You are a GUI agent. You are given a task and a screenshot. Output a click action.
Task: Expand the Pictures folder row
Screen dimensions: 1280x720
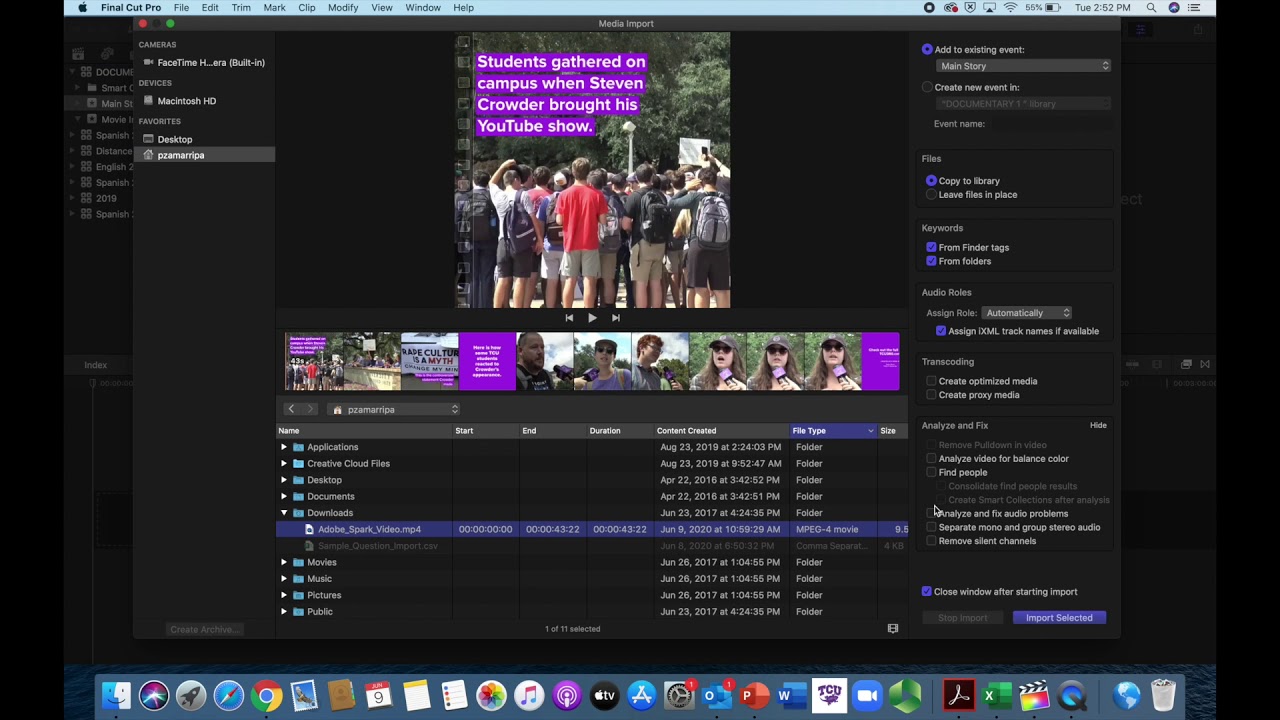(284, 596)
